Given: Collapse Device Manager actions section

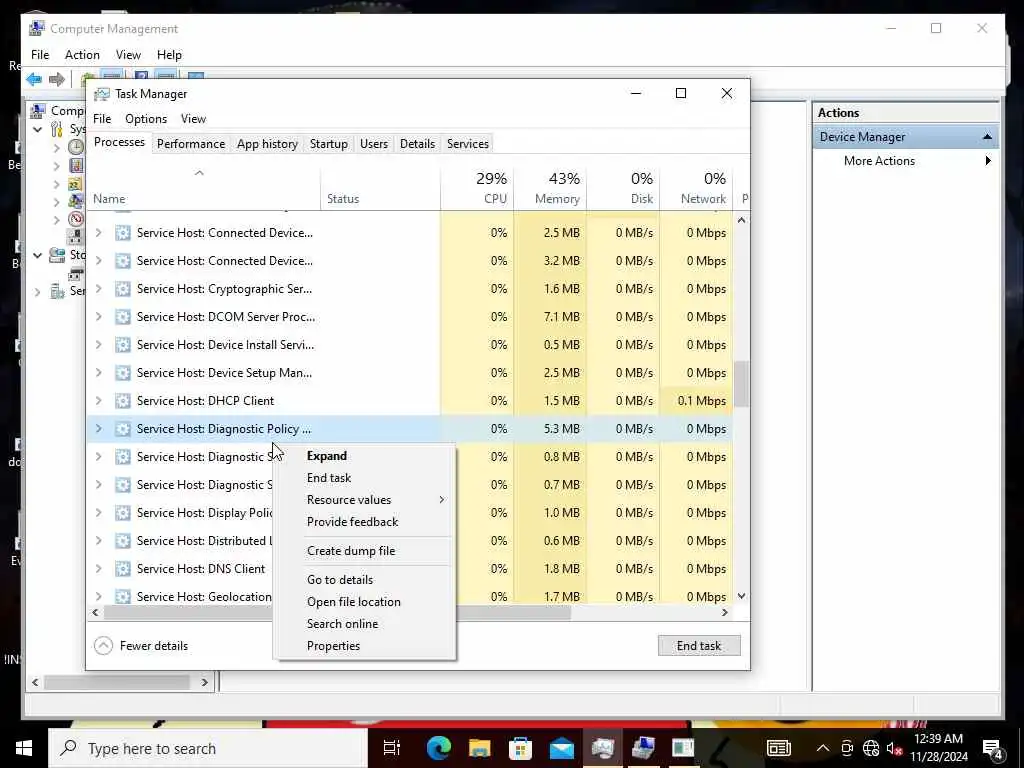Looking at the screenshot, I should [x=987, y=137].
